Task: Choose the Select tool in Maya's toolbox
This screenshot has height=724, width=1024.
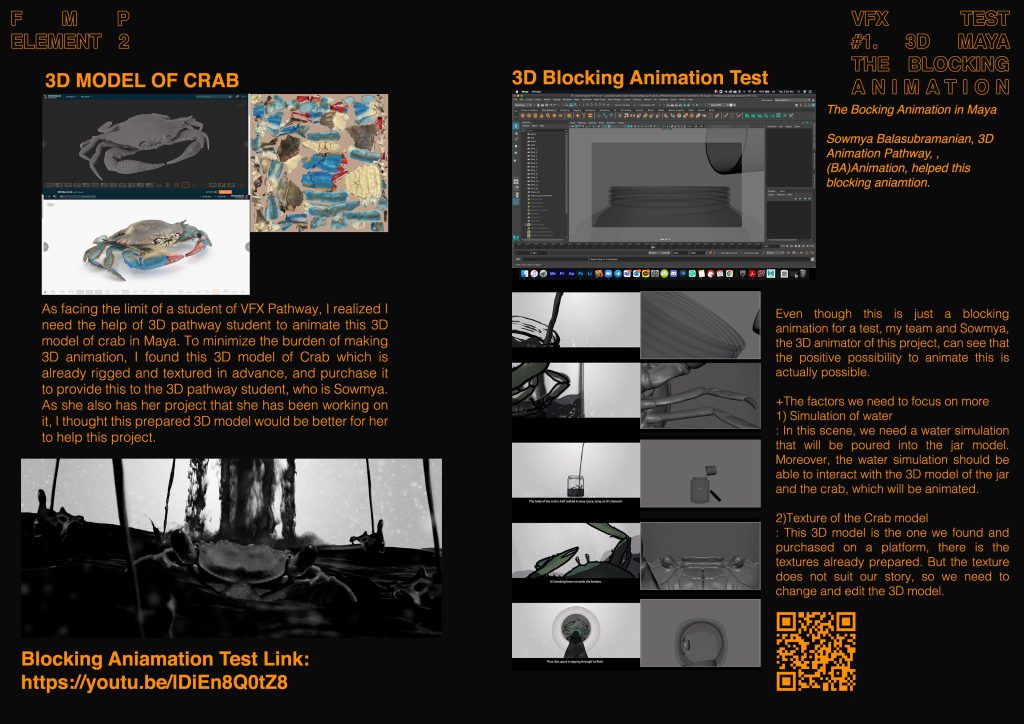Action: 515,125
